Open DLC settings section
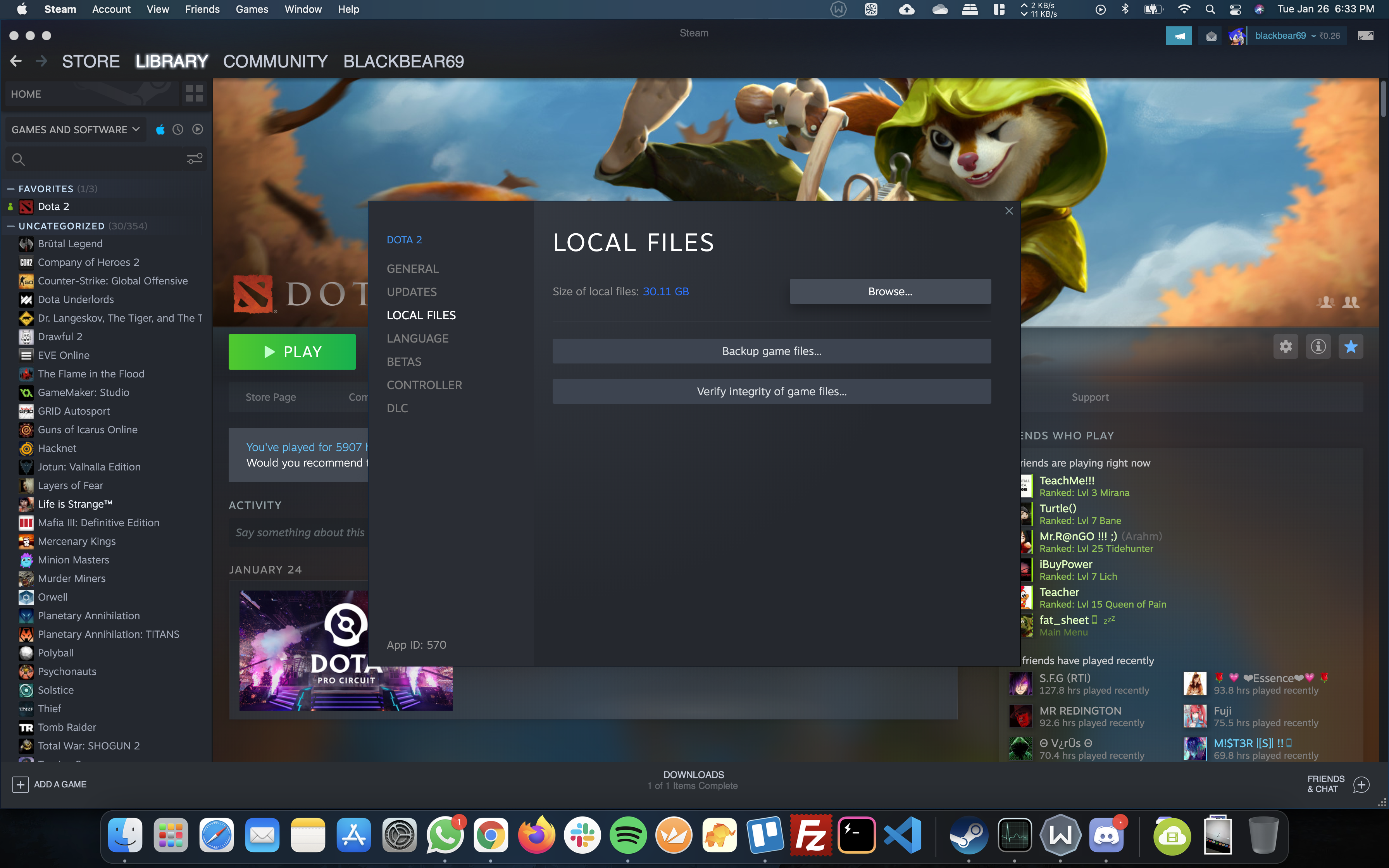This screenshot has height=868, width=1389. 397,407
